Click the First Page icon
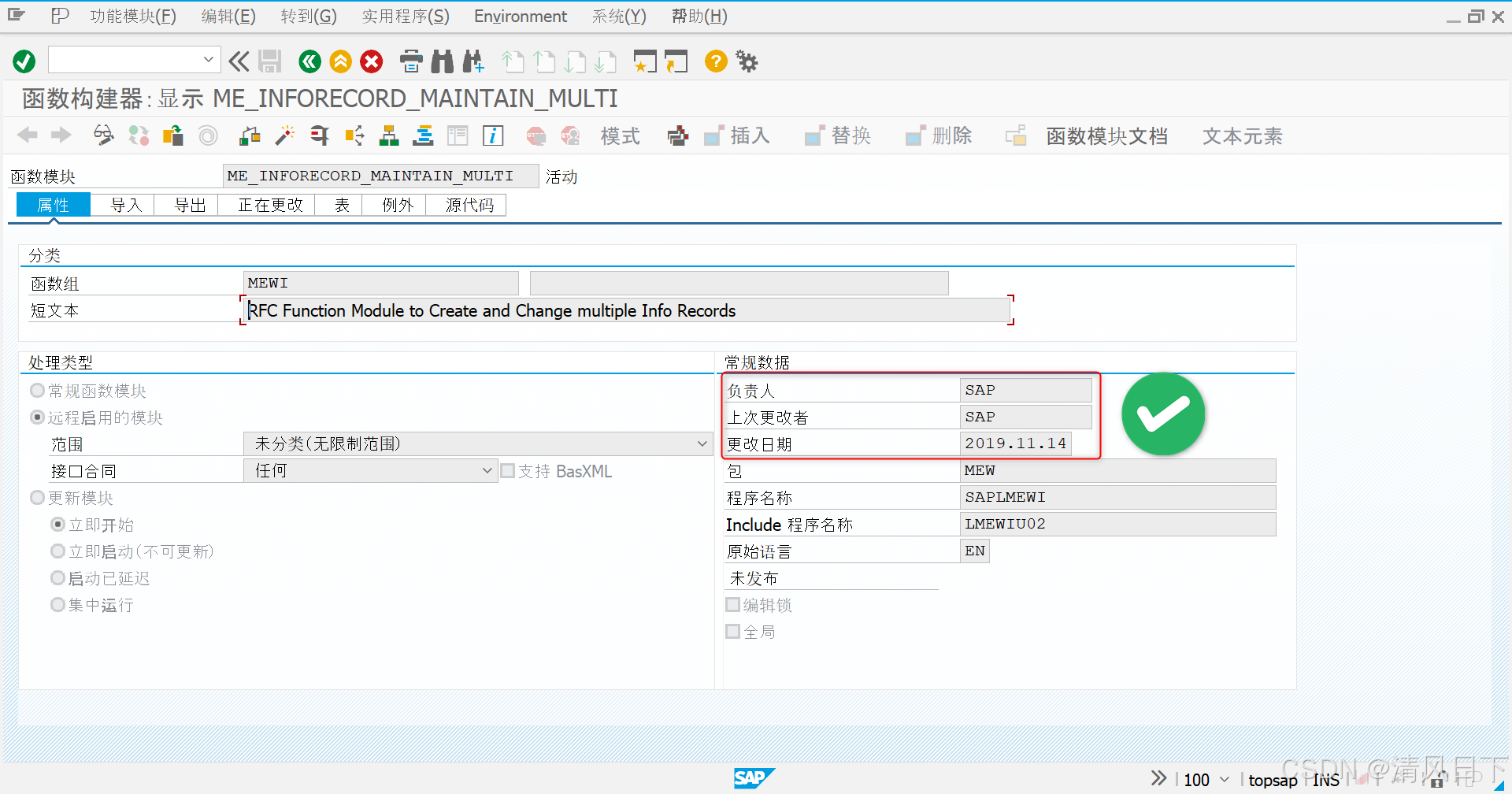1512x794 pixels. pyautogui.click(x=513, y=61)
